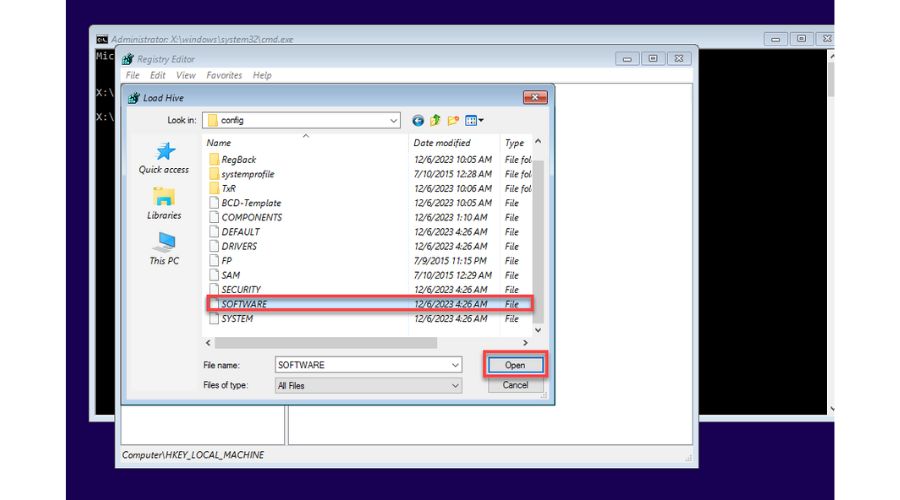Create a new folder icon
Viewport: 900px width, 500px height.
[453, 121]
